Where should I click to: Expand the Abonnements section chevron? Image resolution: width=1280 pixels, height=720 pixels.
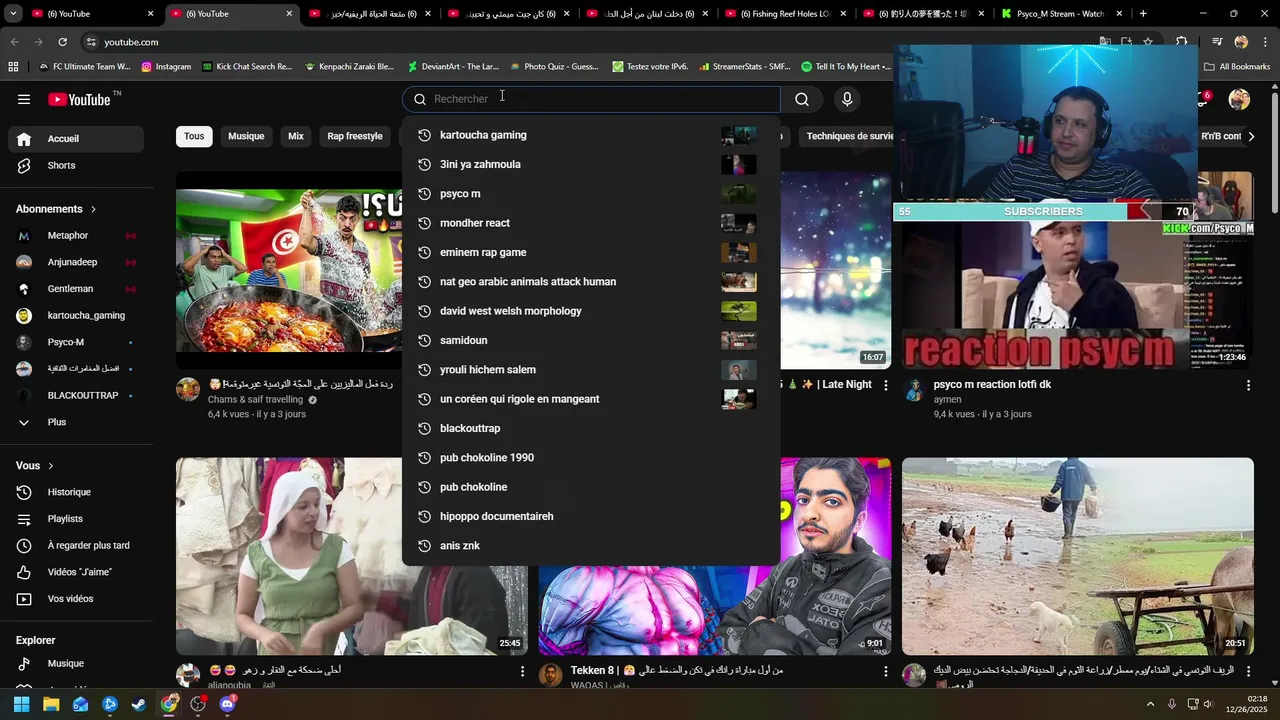pyautogui.click(x=93, y=209)
